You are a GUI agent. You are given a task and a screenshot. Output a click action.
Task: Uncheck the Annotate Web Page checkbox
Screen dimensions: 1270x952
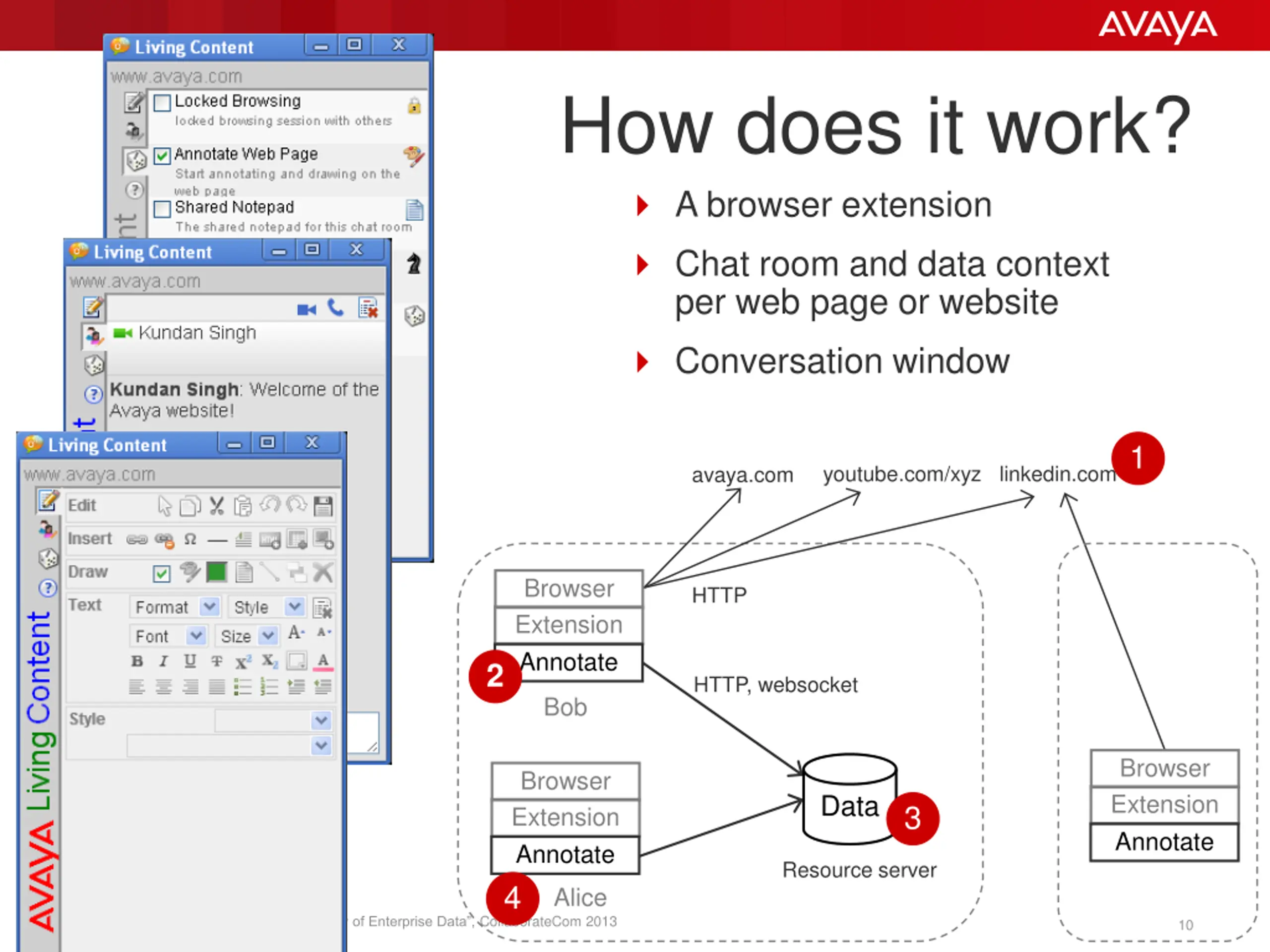click(163, 156)
